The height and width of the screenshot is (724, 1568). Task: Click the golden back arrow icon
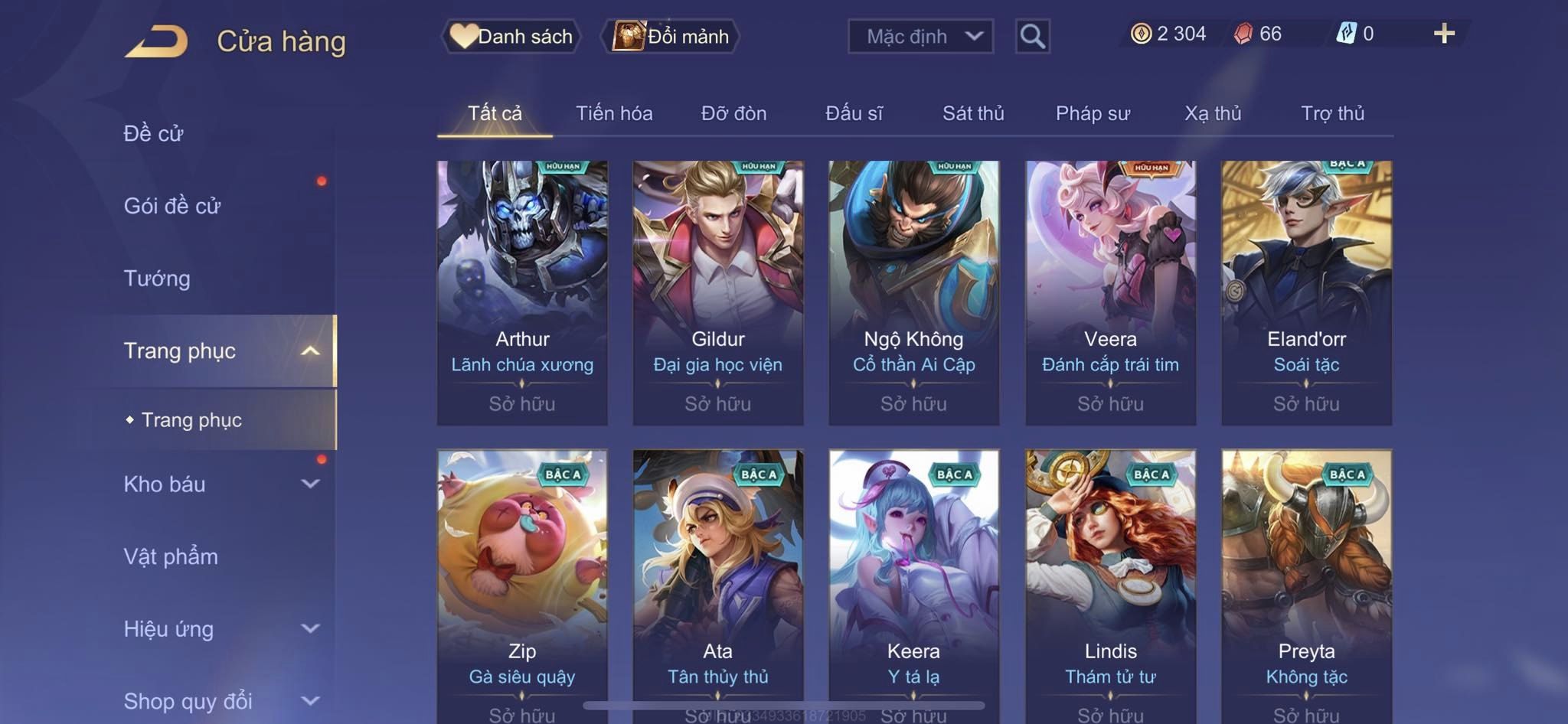pyautogui.click(x=157, y=41)
